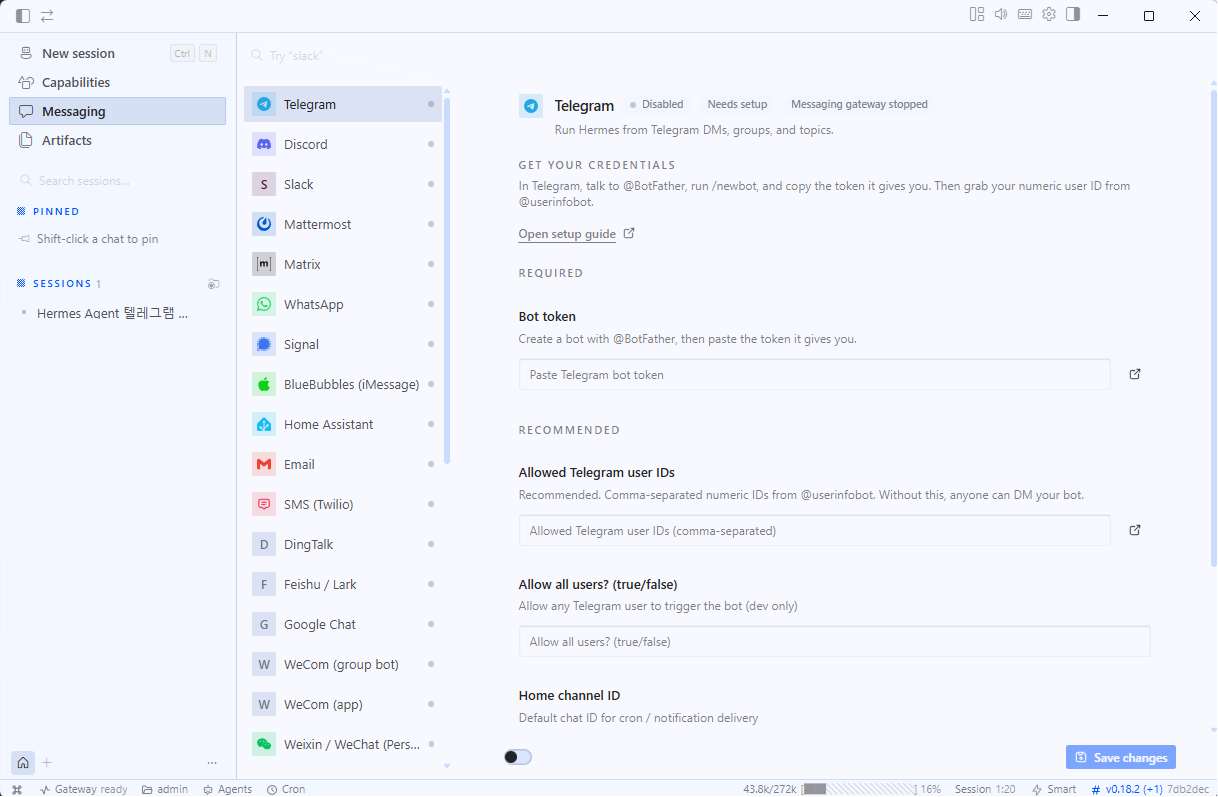Image resolution: width=1218 pixels, height=797 pixels.
Task: Open the layout grid icon in title bar
Action: (x=977, y=14)
